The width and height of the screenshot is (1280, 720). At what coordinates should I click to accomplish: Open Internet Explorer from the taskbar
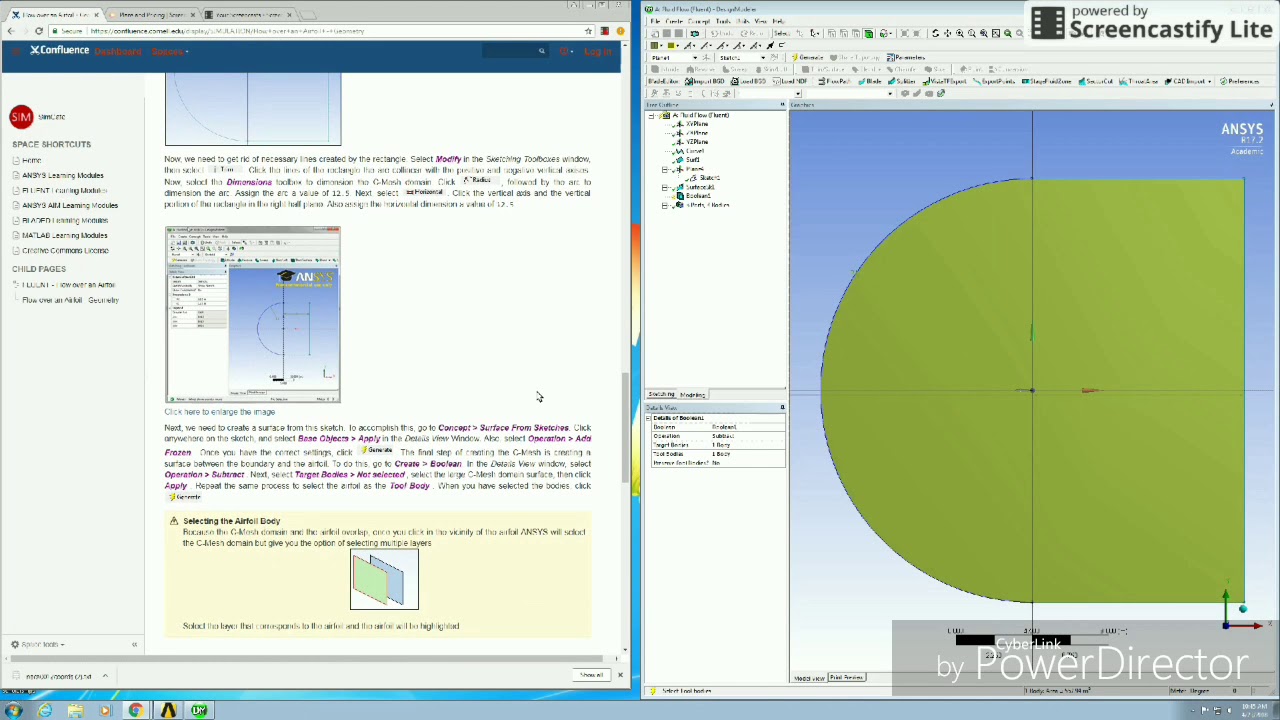coord(45,711)
